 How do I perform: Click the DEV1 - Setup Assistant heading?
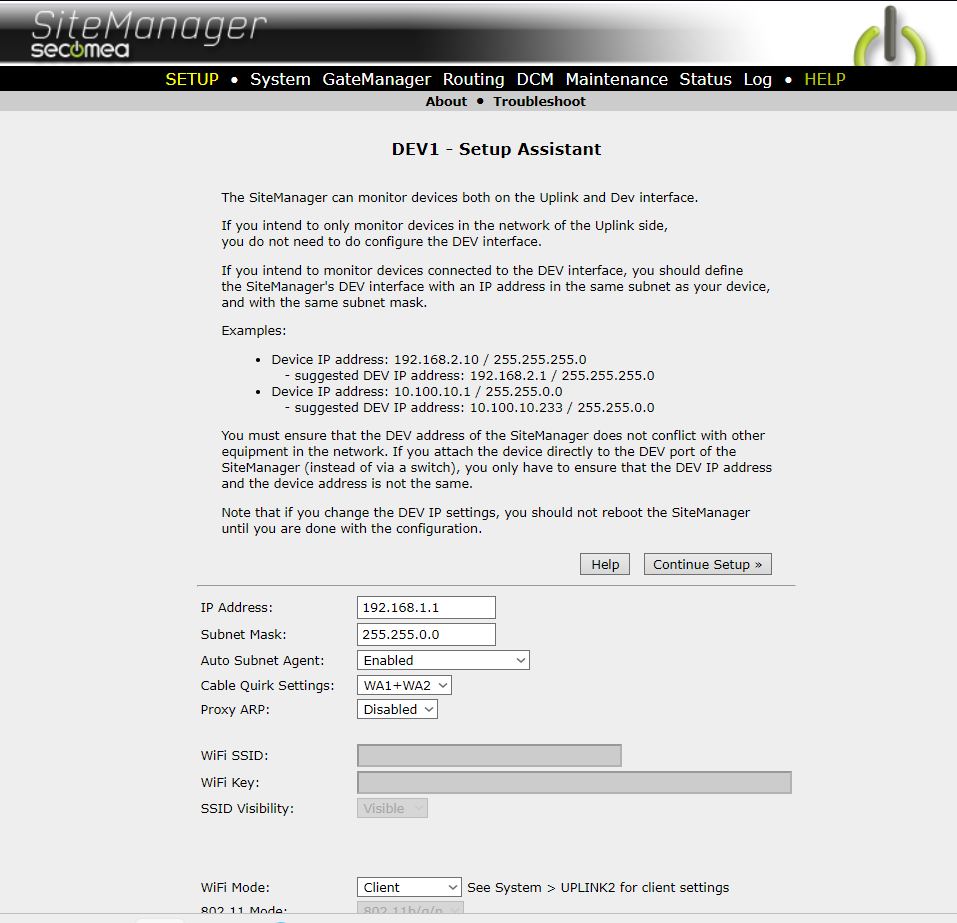pyautogui.click(x=496, y=149)
